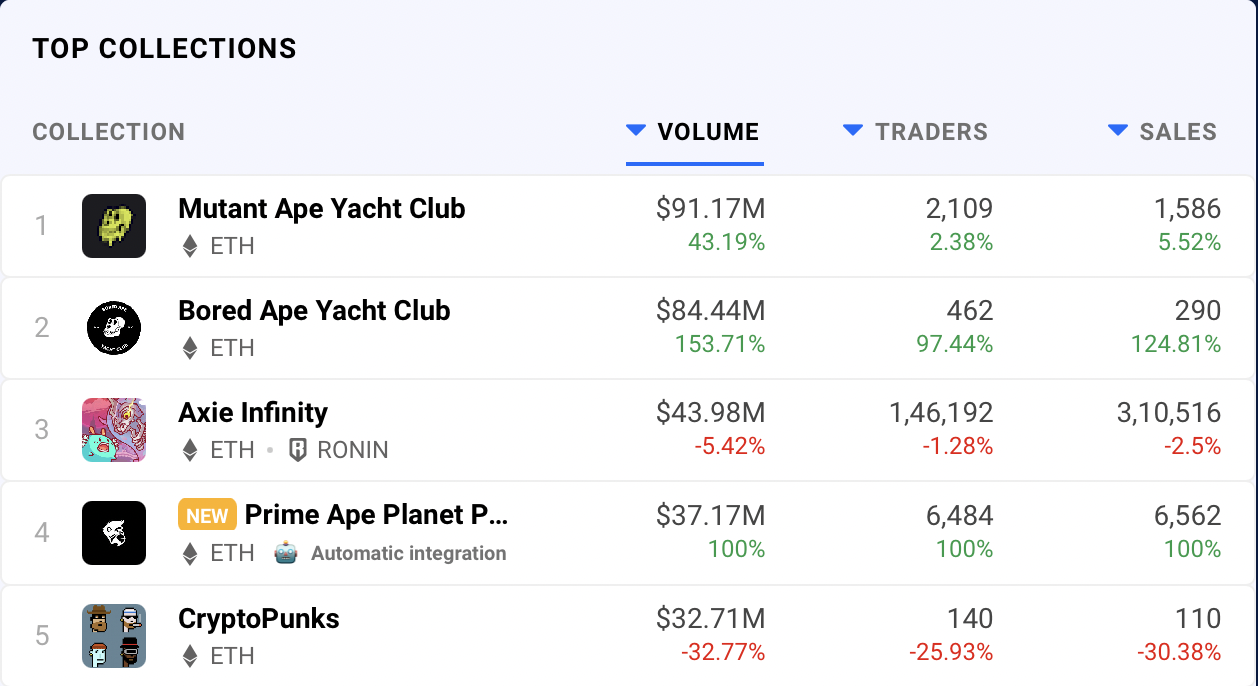Sort collections by Volume column arrow
This screenshot has height=686, width=1258.
(636, 130)
